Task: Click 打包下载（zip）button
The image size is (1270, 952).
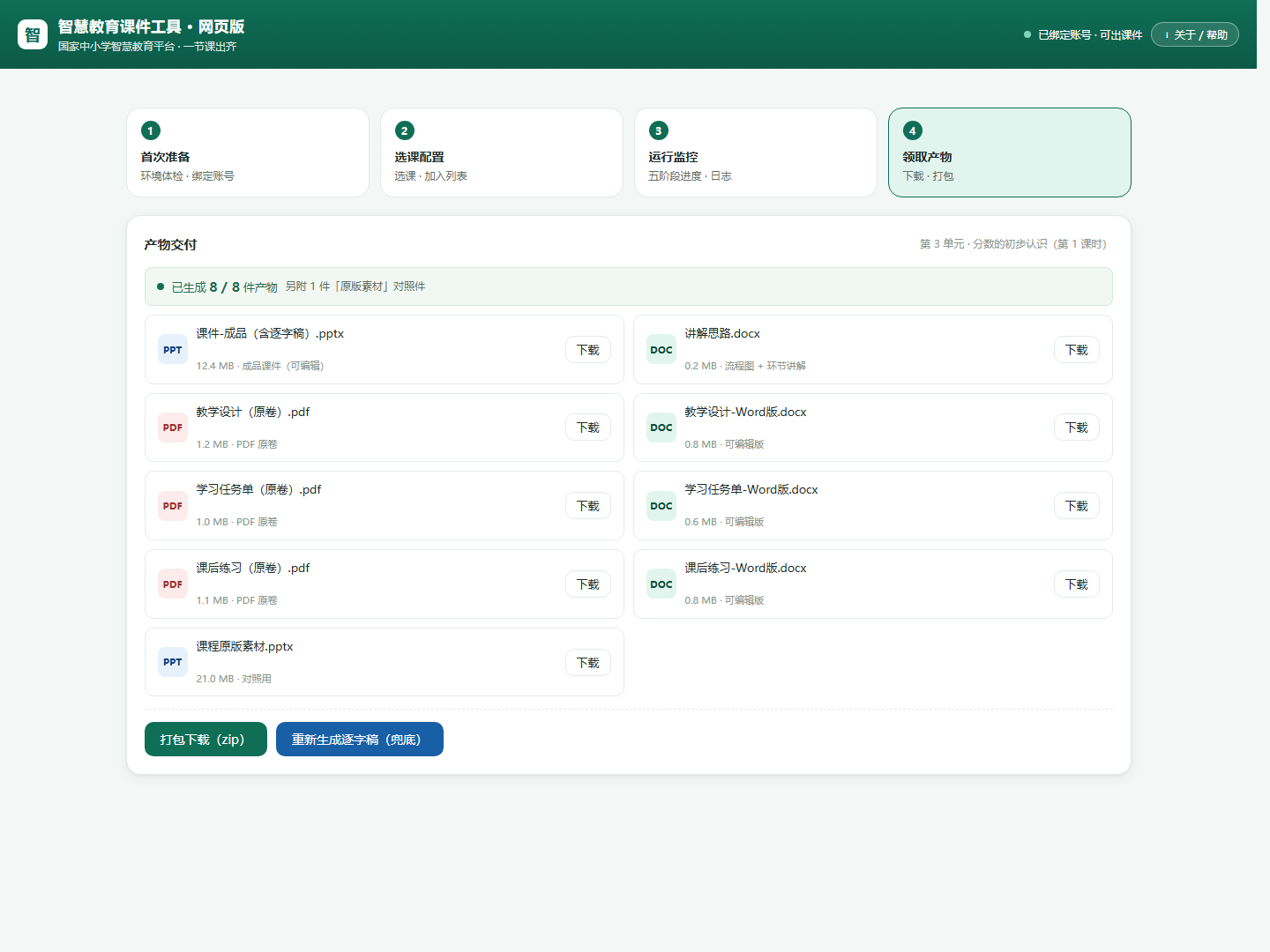Action: coord(205,740)
